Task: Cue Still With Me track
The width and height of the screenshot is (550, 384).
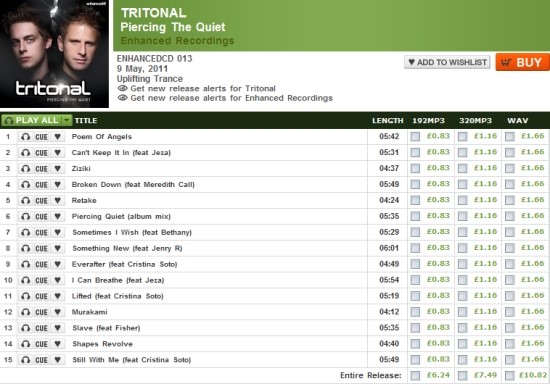Action: click(x=41, y=360)
